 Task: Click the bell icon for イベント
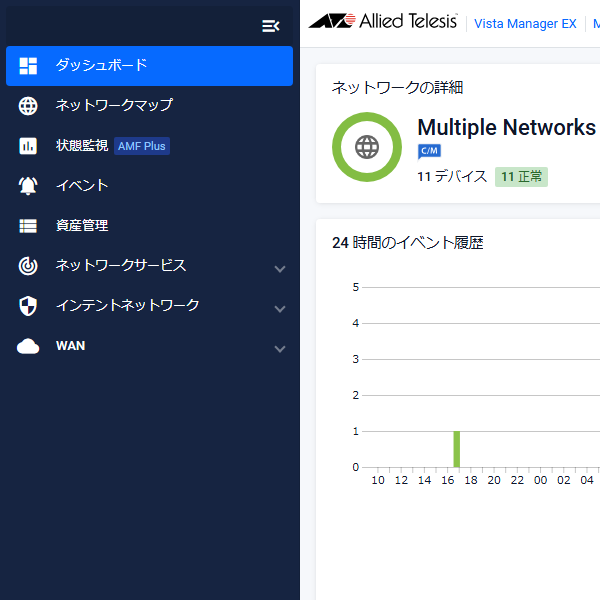click(x=28, y=186)
